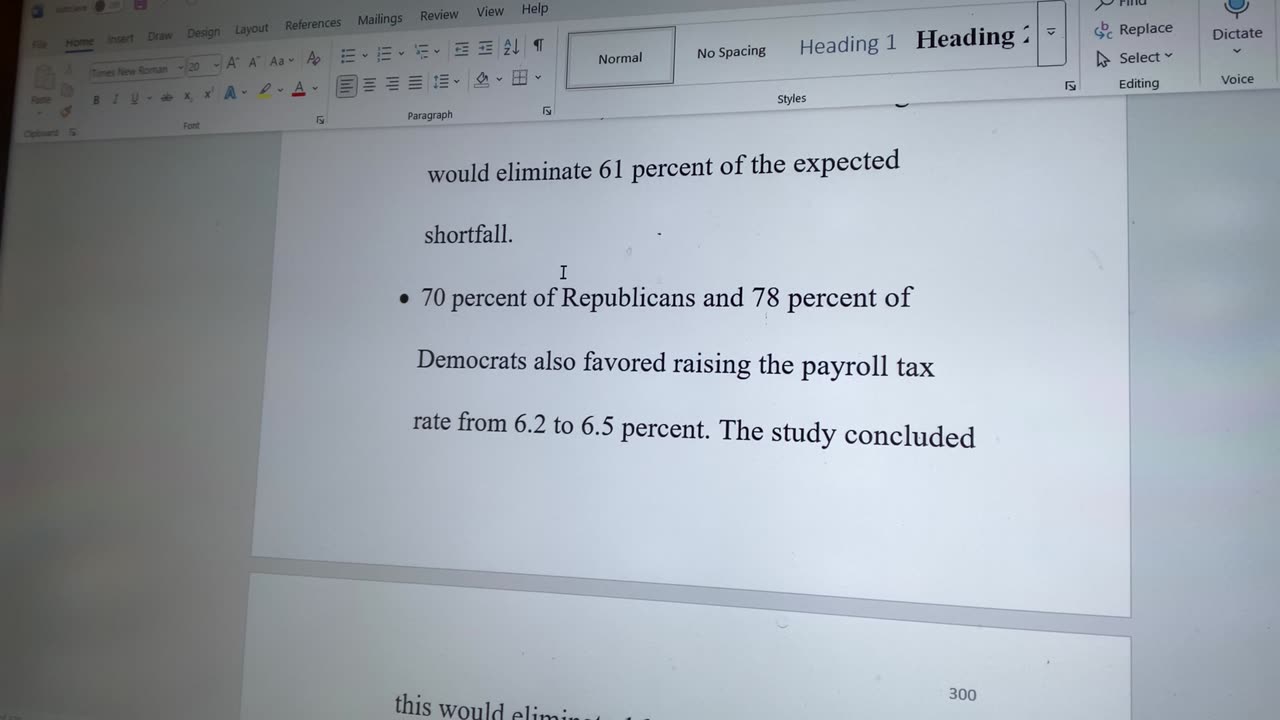Expand borders options arrow
Image resolution: width=1280 pixels, height=720 pixels.
point(538,77)
